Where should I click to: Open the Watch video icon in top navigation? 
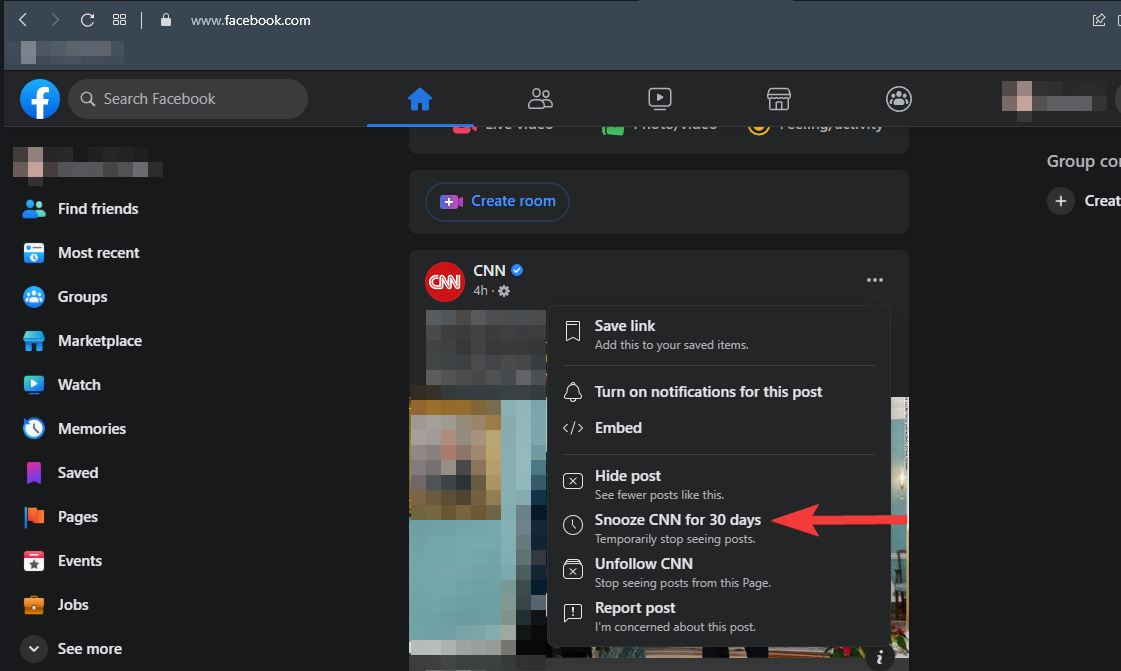pyautogui.click(x=659, y=99)
